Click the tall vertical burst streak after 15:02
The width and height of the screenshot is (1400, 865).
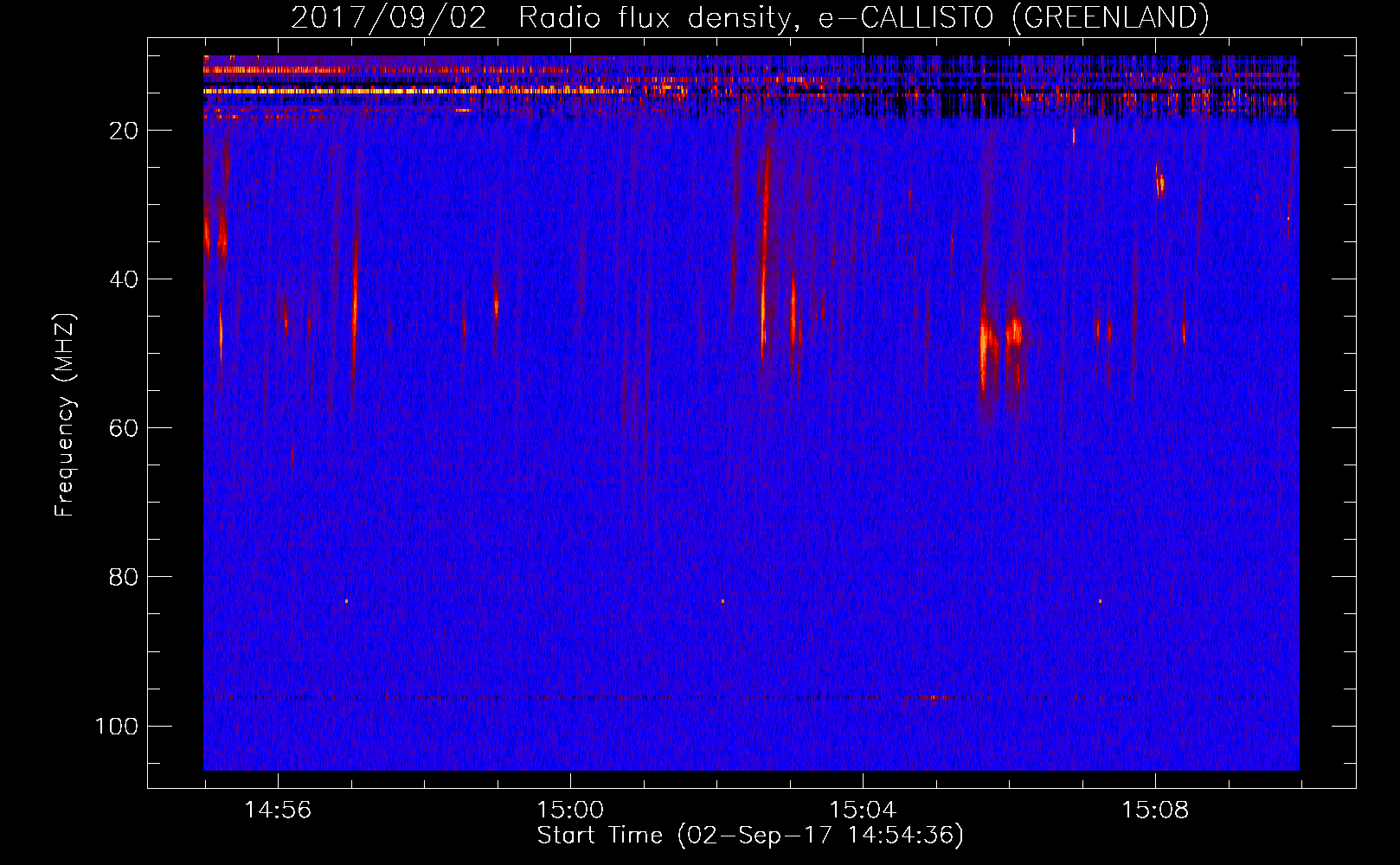764,255
